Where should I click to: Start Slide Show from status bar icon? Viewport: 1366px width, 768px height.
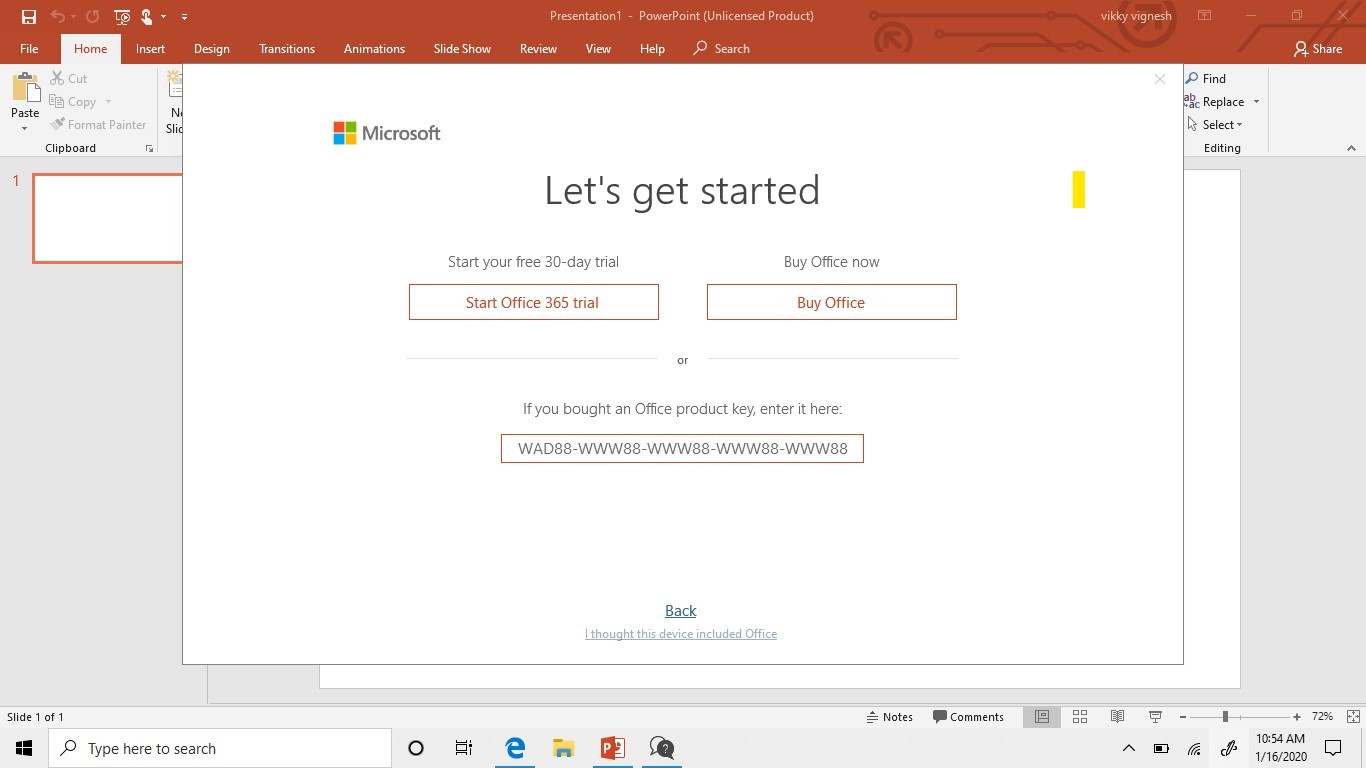click(1156, 717)
